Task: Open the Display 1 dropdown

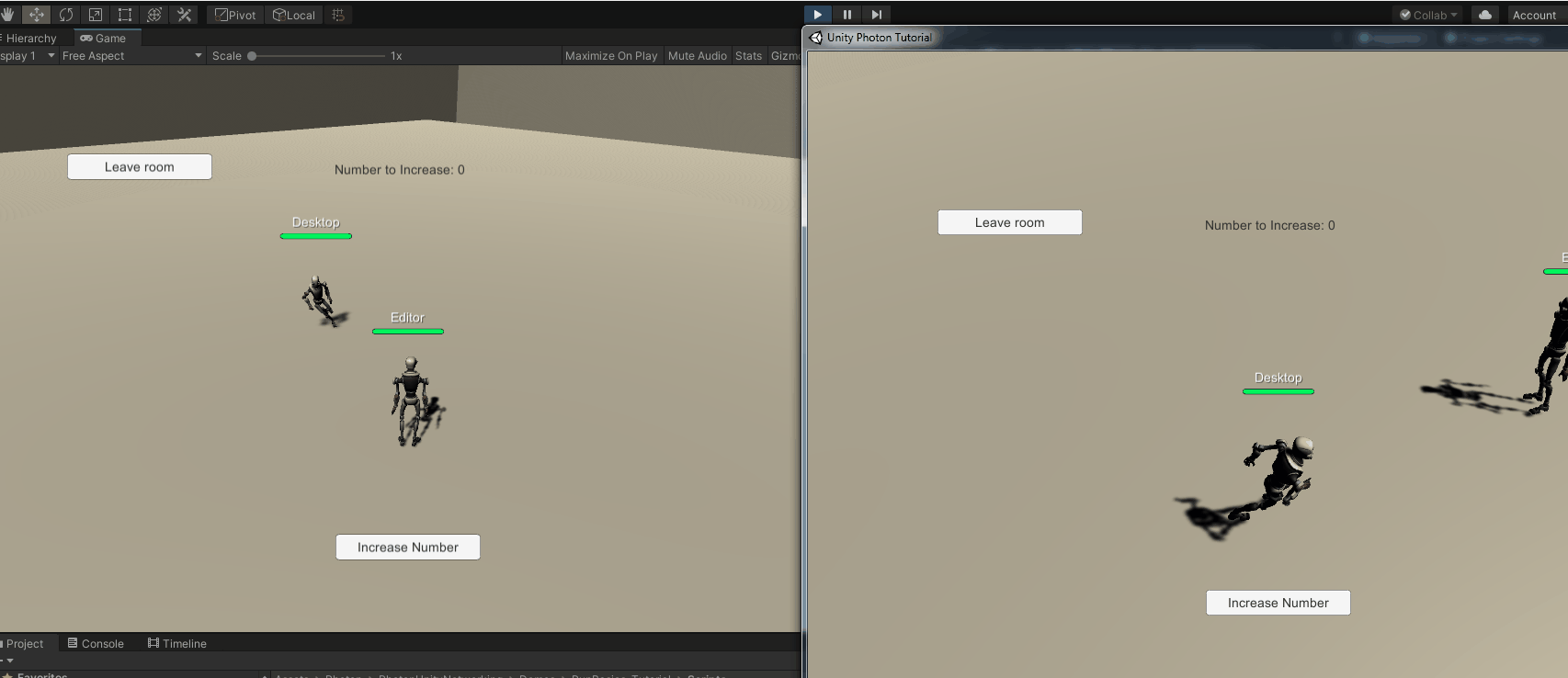Action: click(x=27, y=56)
